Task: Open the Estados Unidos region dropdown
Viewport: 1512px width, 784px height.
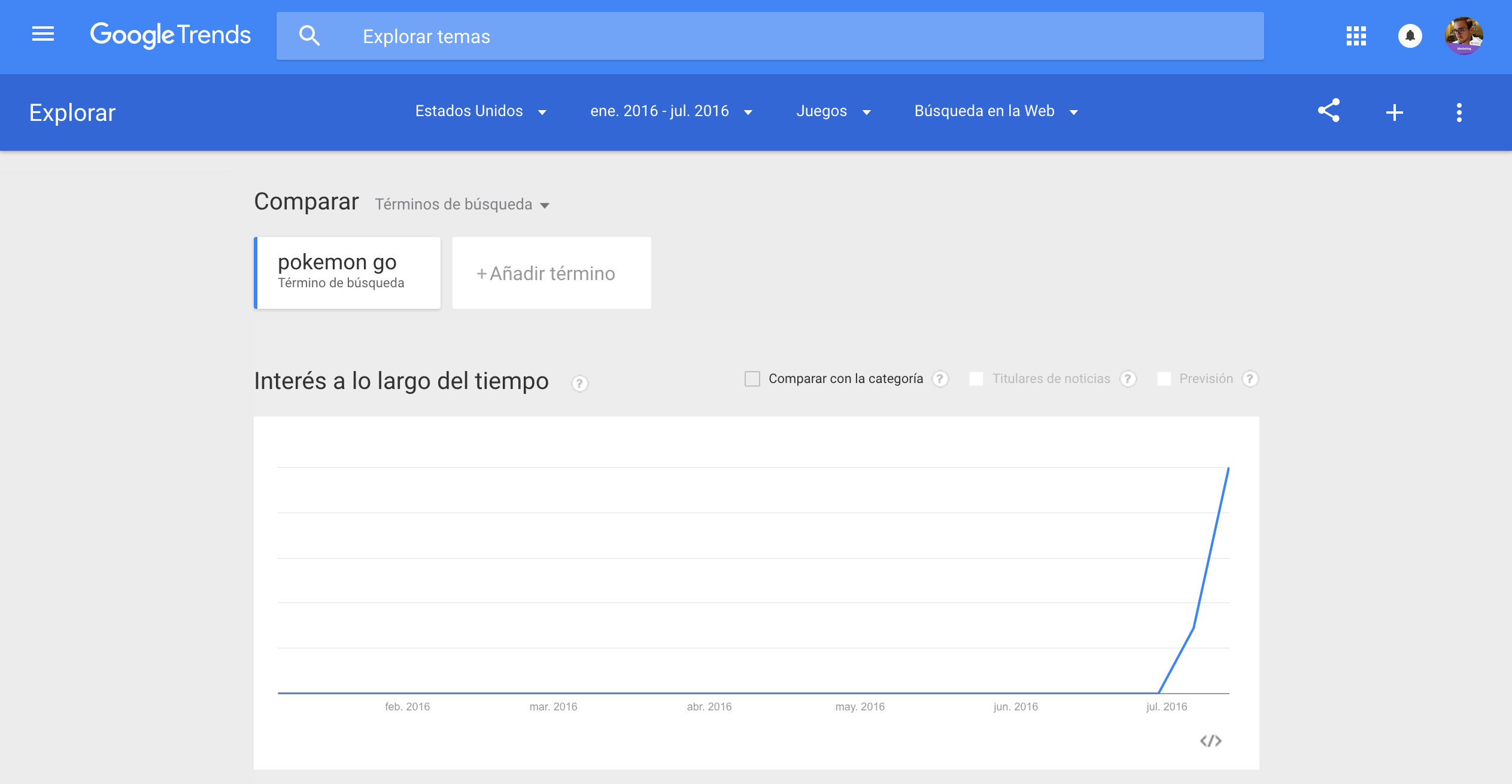Action: pos(481,111)
